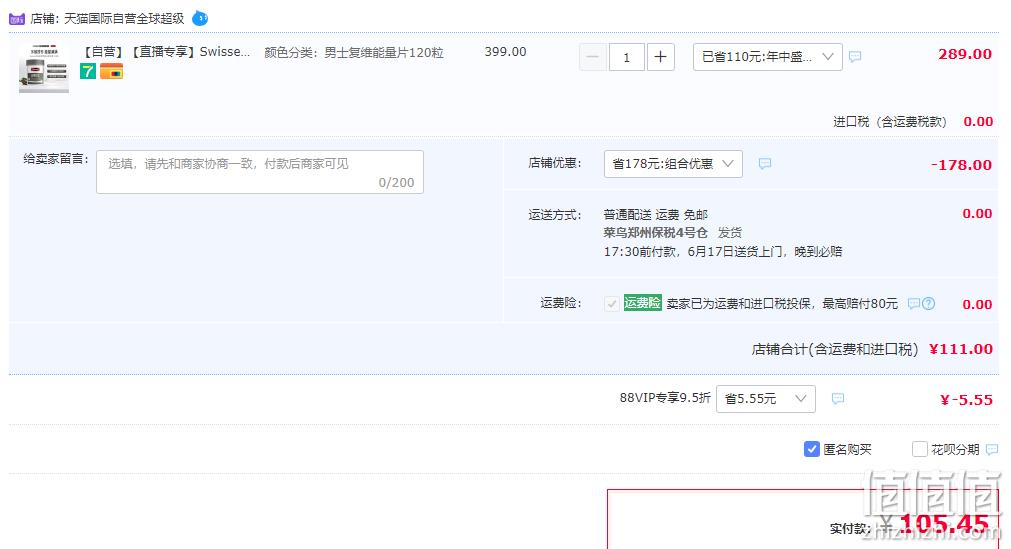Click the 颜色分类：男士复维能量片120粒 text
This screenshot has width=1011, height=549.
[354, 52]
